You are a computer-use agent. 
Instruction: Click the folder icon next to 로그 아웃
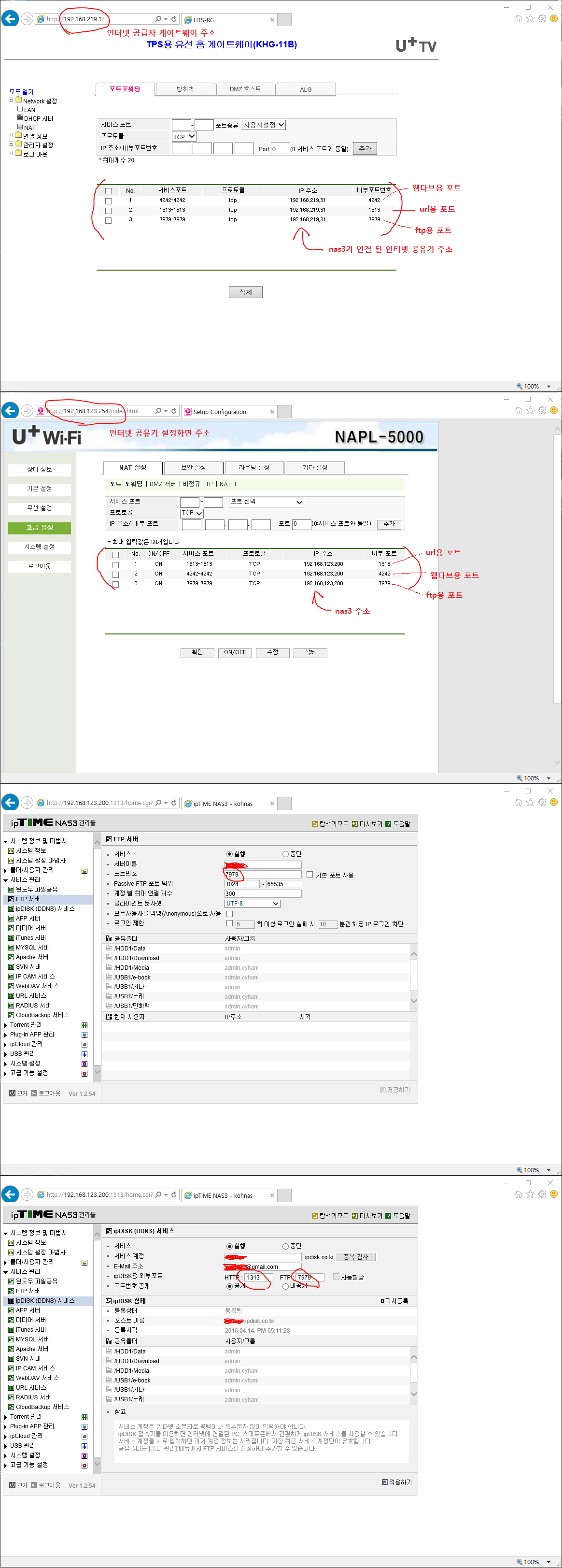[18, 153]
